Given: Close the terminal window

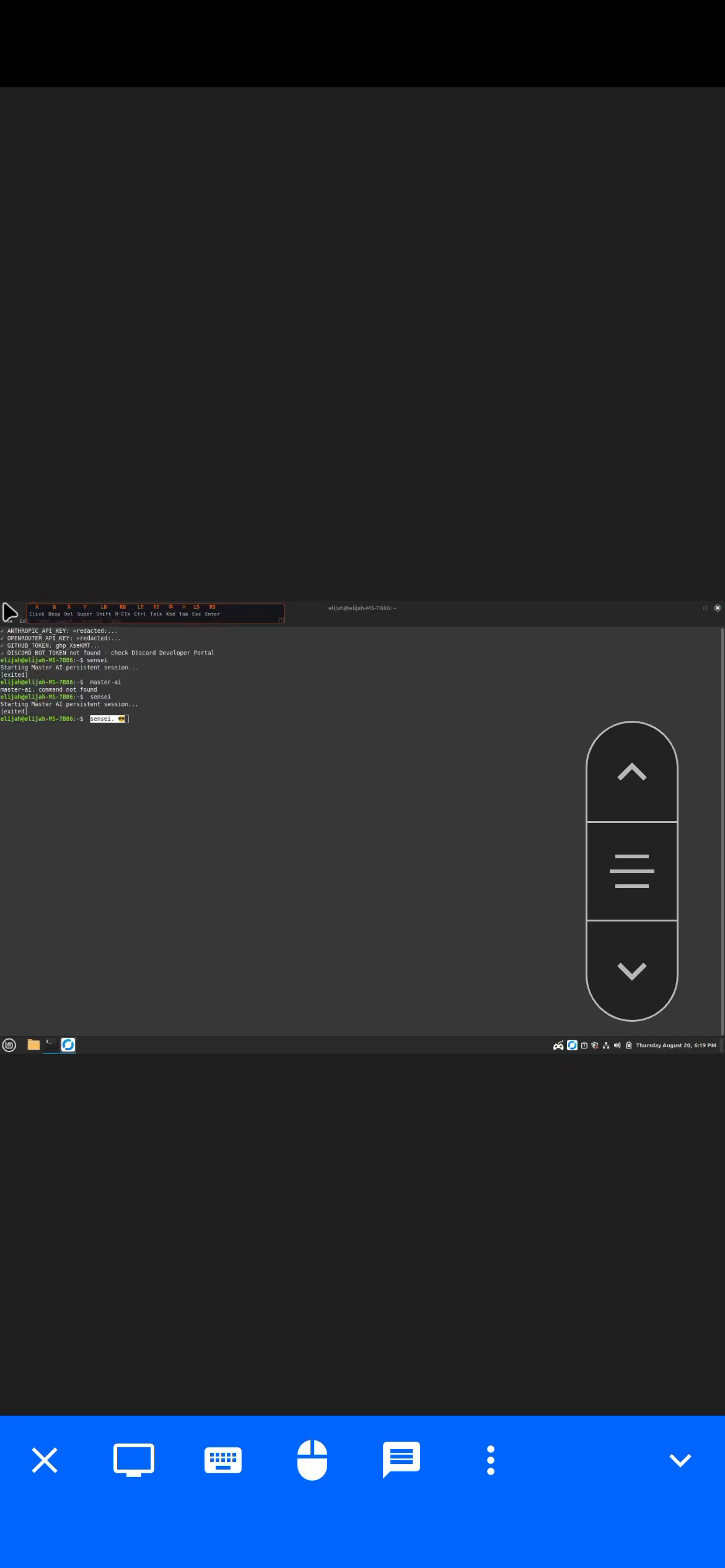Looking at the screenshot, I should click(x=718, y=608).
